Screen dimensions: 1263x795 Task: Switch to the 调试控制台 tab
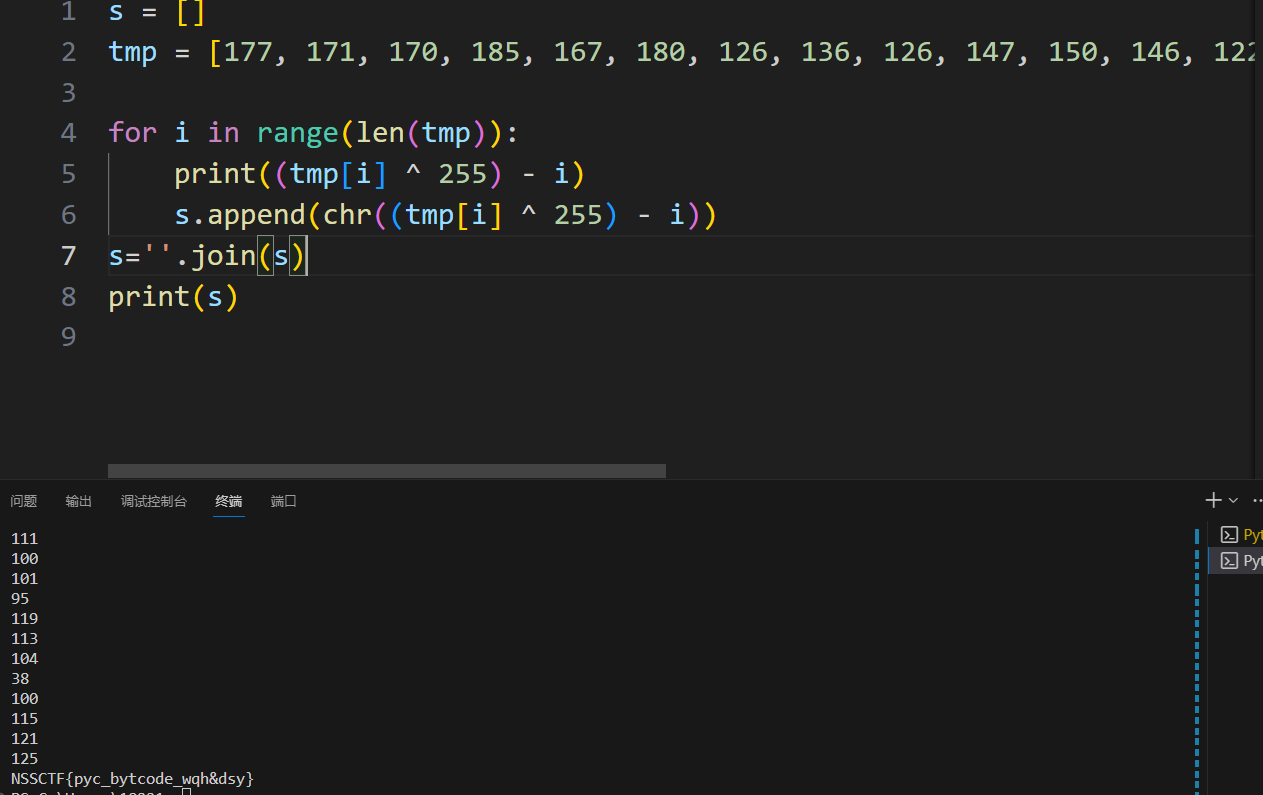[154, 501]
